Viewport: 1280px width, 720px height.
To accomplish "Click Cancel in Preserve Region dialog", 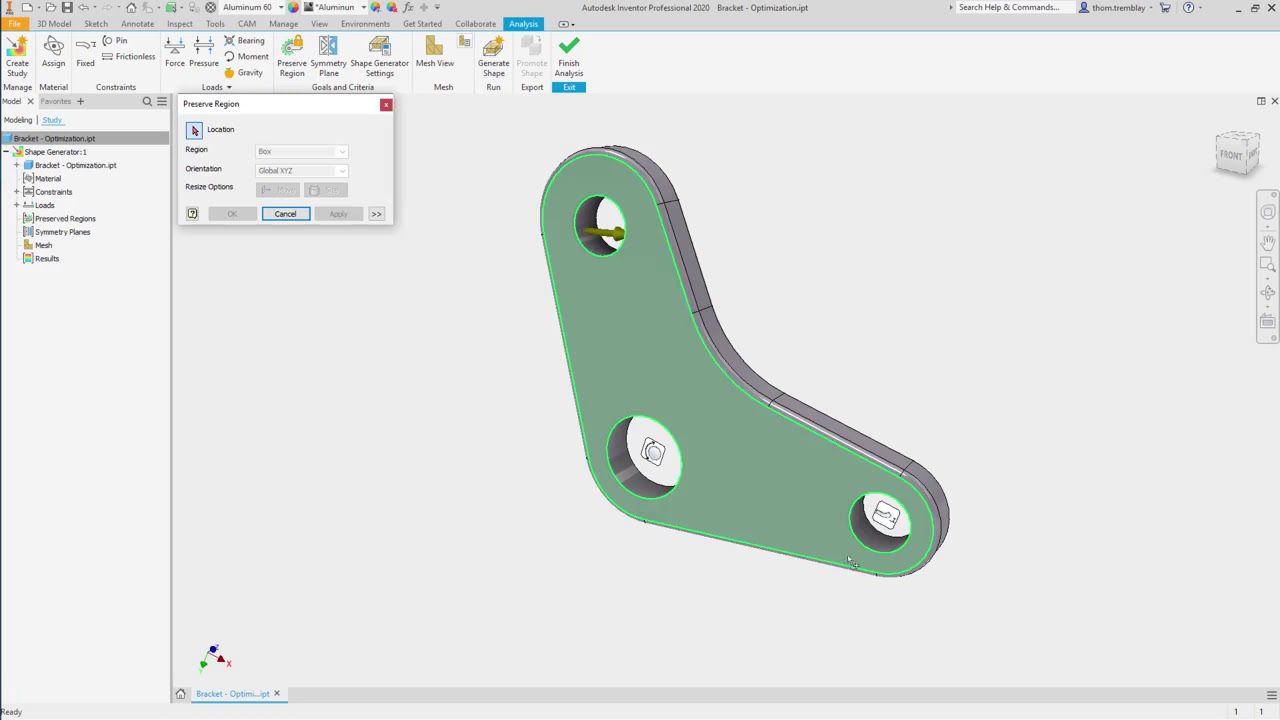I will click(x=285, y=214).
